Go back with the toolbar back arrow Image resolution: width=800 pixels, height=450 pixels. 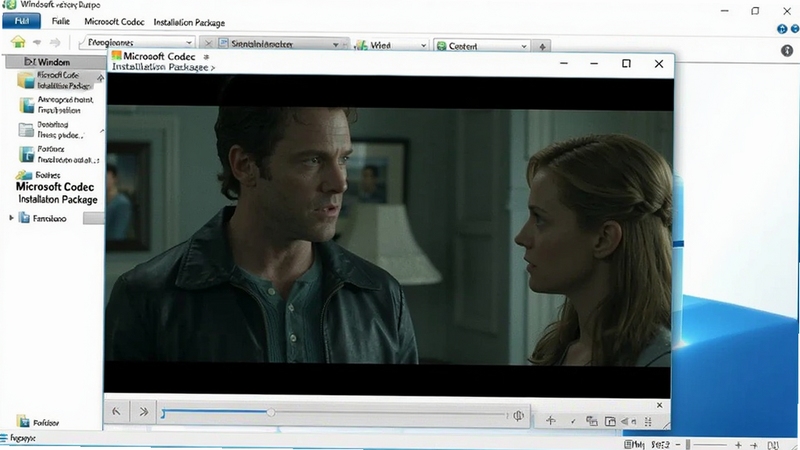37,42
